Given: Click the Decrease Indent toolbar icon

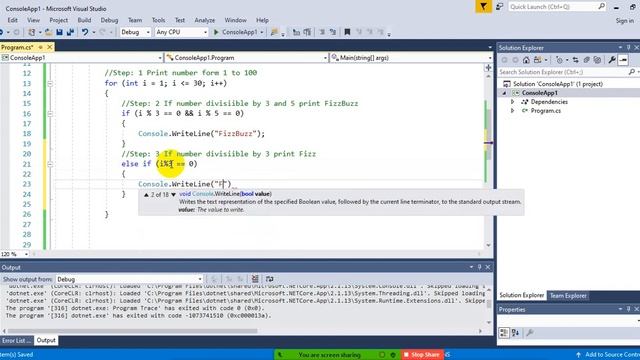Looking at the screenshot, I should pyautogui.click(x=296, y=32).
